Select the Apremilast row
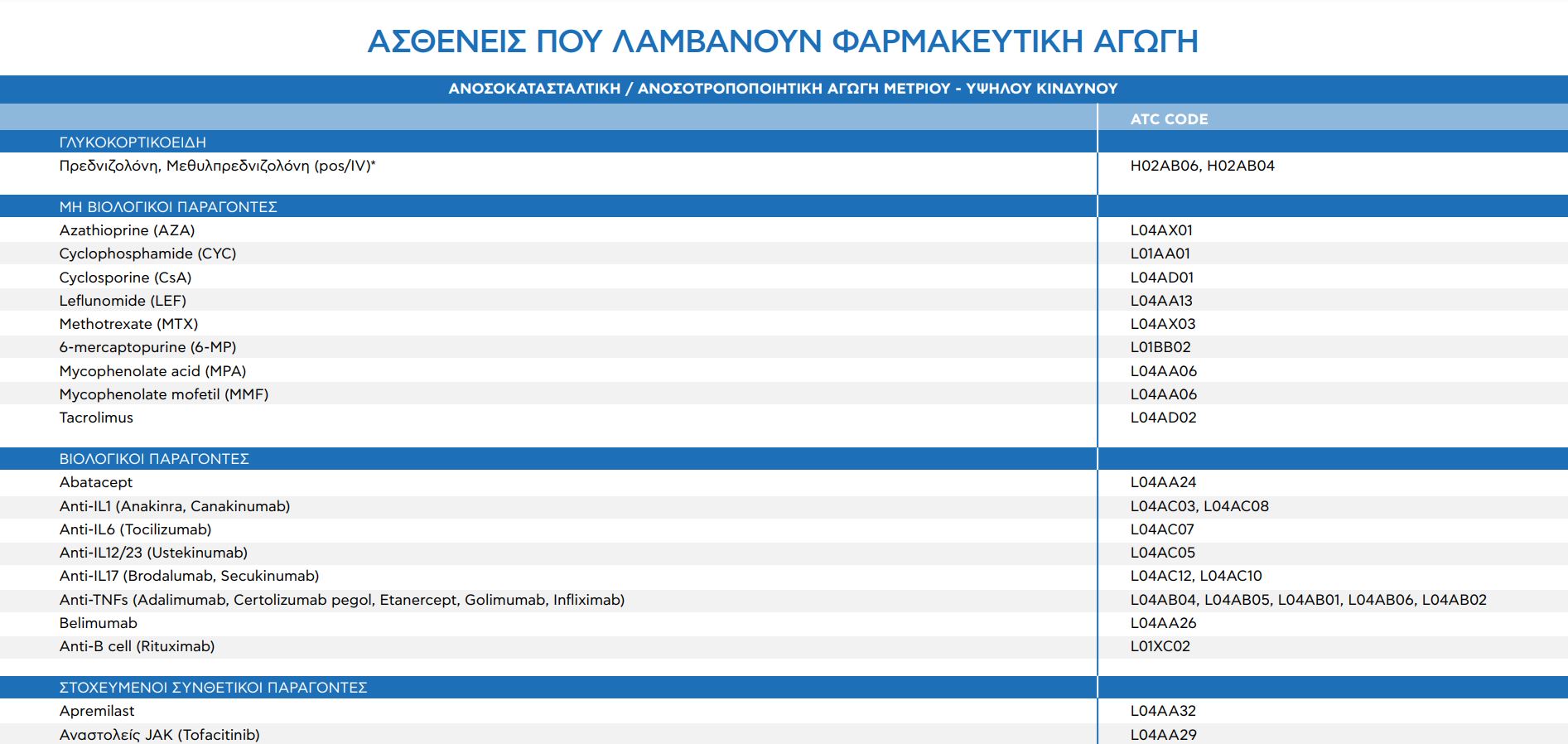The width and height of the screenshot is (1568, 744). 97,711
